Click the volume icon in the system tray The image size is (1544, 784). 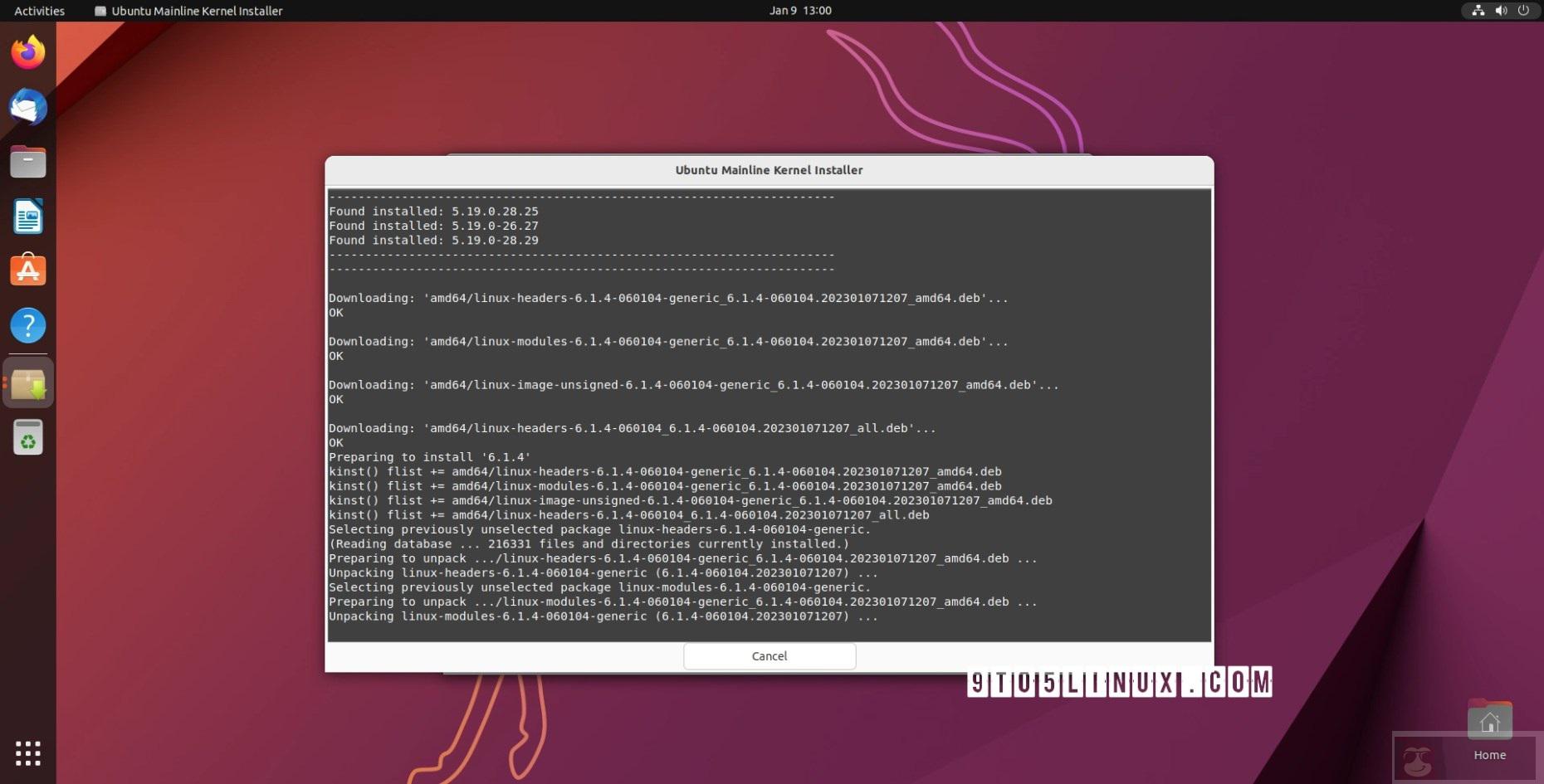click(x=1501, y=11)
